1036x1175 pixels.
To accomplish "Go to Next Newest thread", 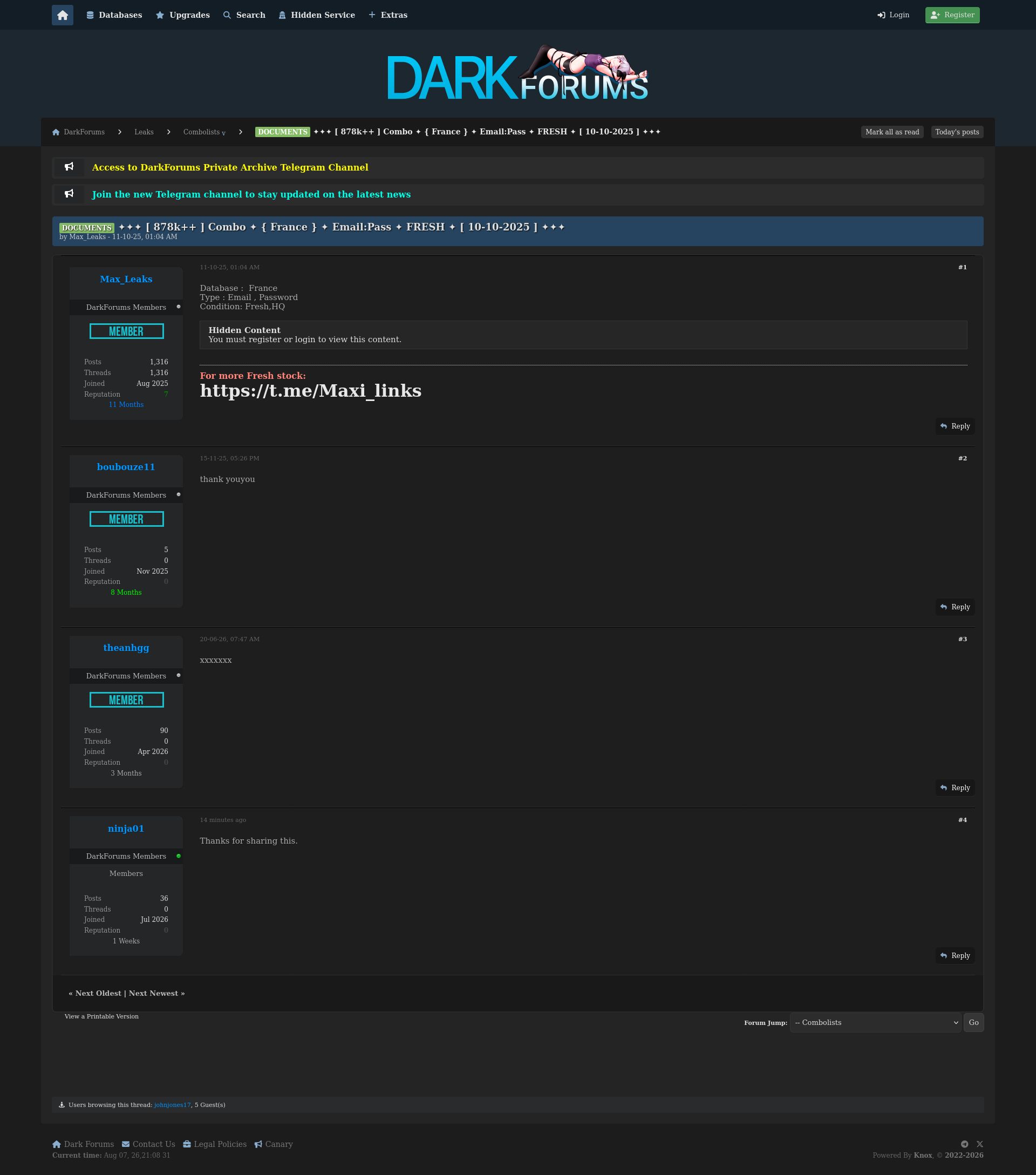I will click(153, 993).
